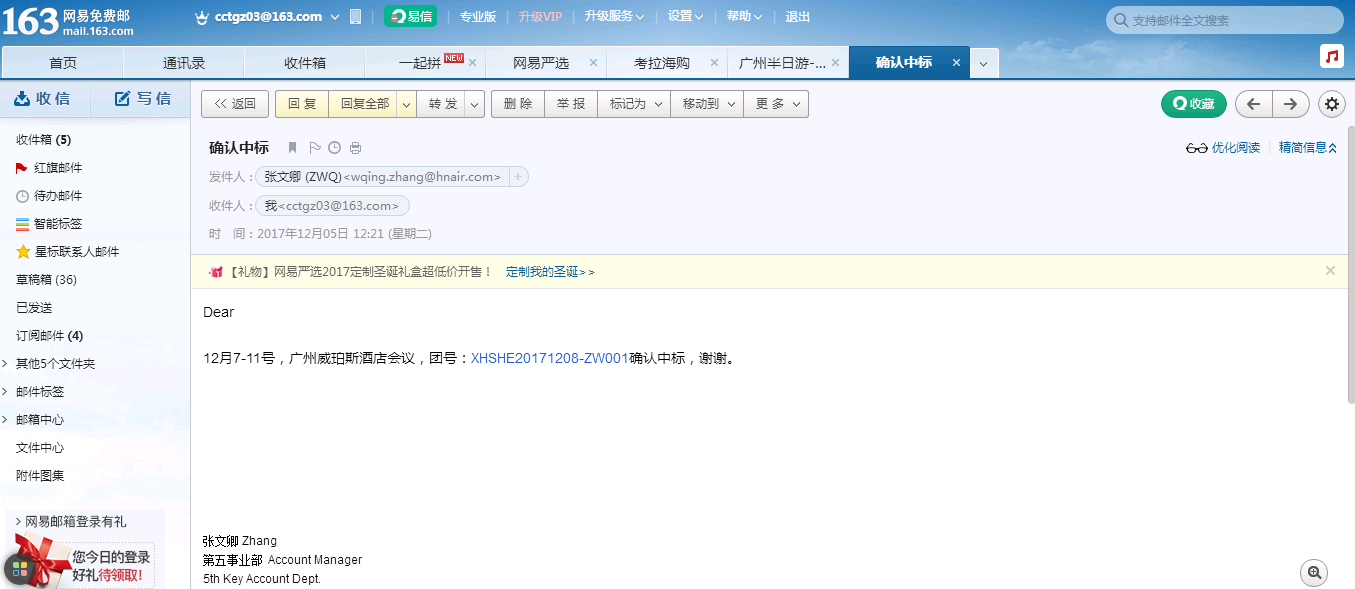Open the settings gear icon
This screenshot has height=589, width=1355.
(1331, 104)
